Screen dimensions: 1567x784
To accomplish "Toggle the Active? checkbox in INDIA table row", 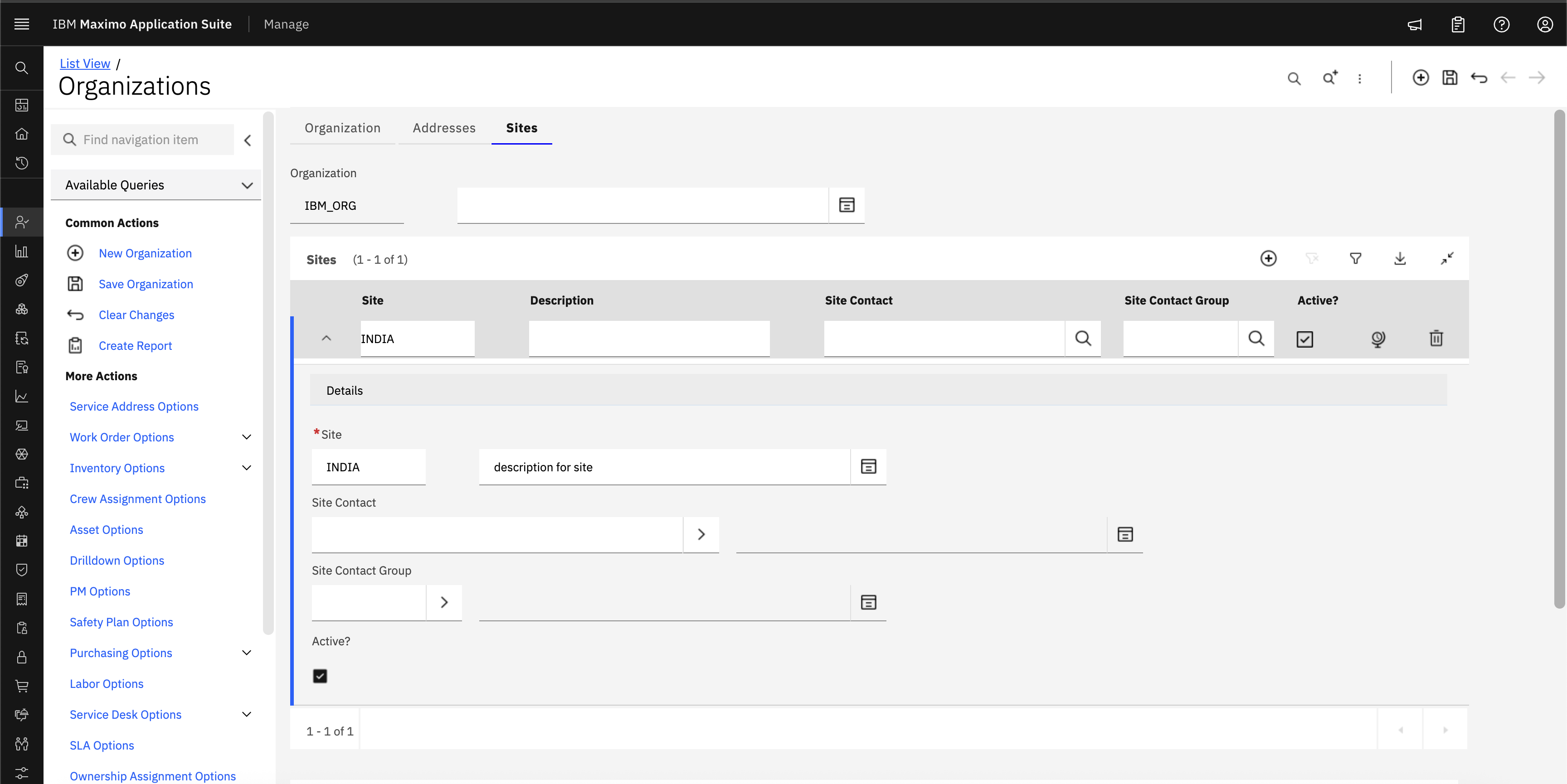I will [x=1305, y=339].
